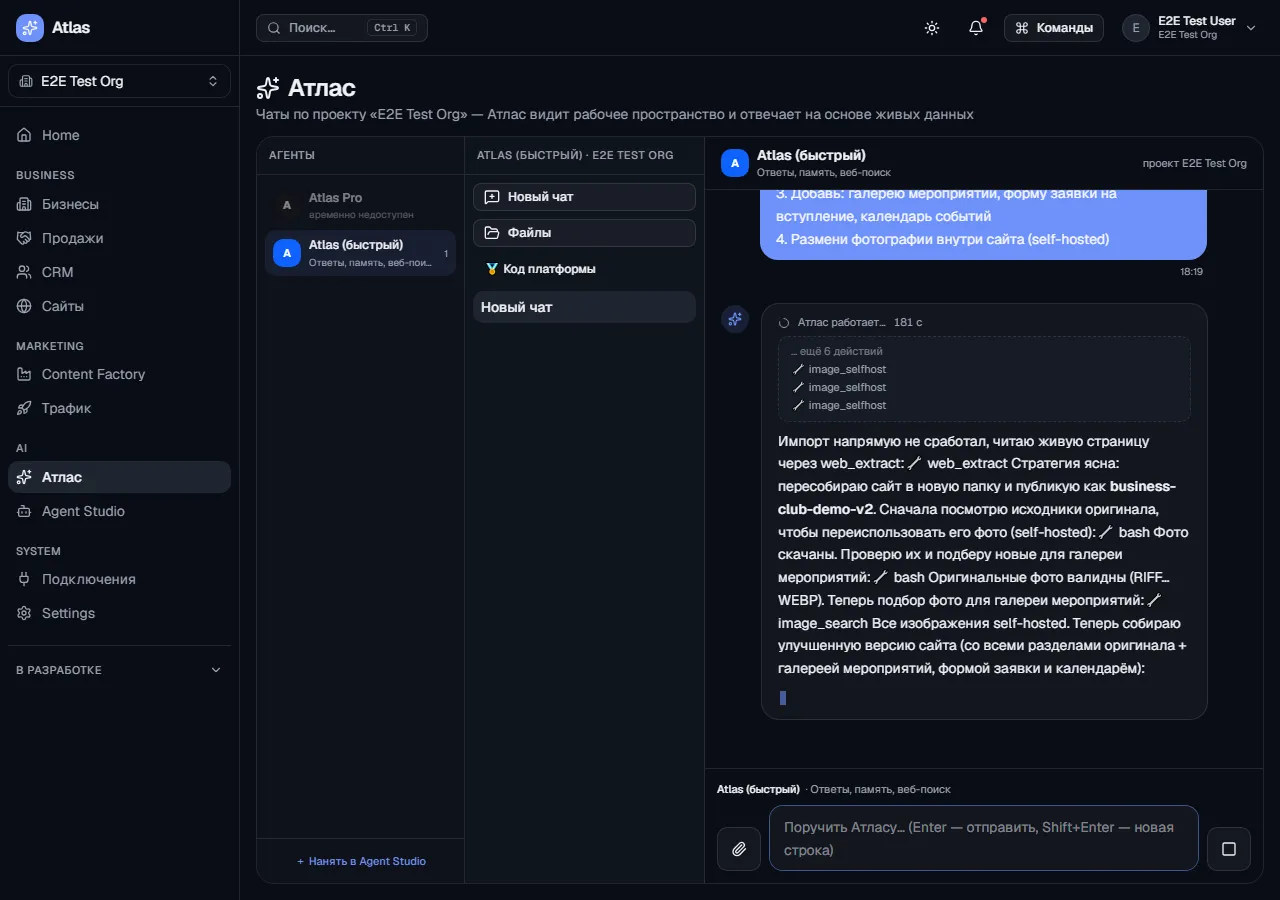Click the Atlas logo icon

(x=29, y=28)
